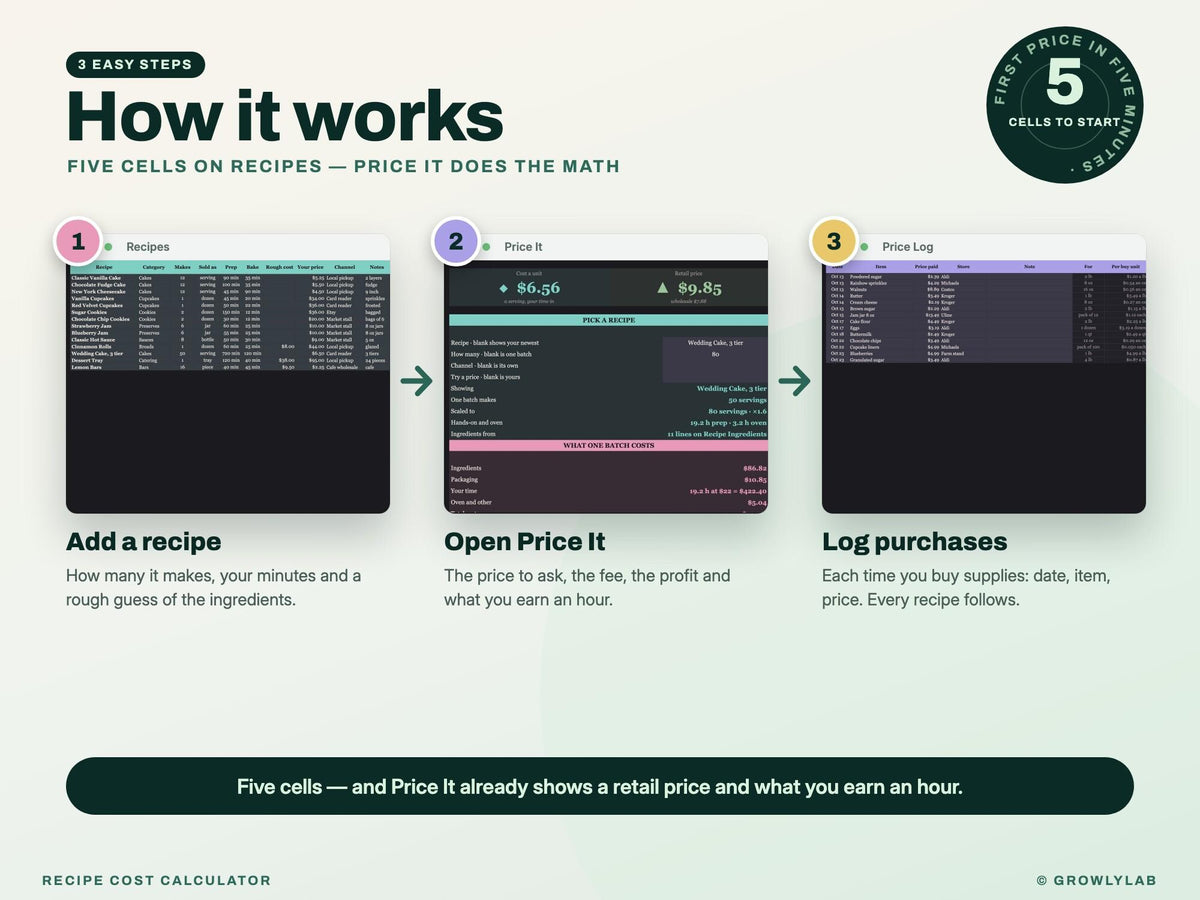Click the "RECIPE COST CALCULATOR" footer label

coord(156,880)
